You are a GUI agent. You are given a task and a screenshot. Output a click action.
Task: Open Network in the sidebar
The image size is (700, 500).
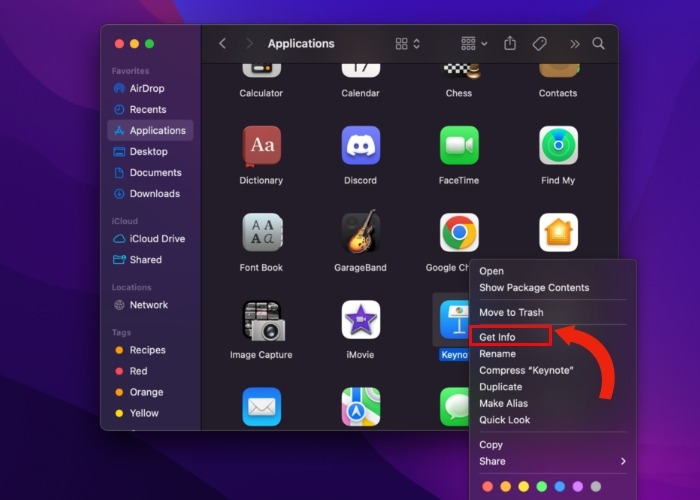tap(150, 305)
